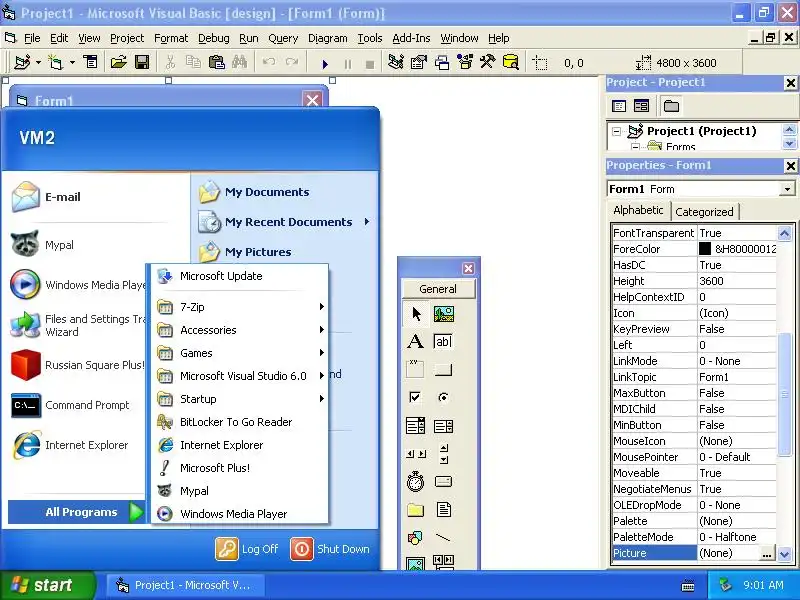Open the Add-Ins menu
The image size is (800, 600).
click(x=411, y=38)
